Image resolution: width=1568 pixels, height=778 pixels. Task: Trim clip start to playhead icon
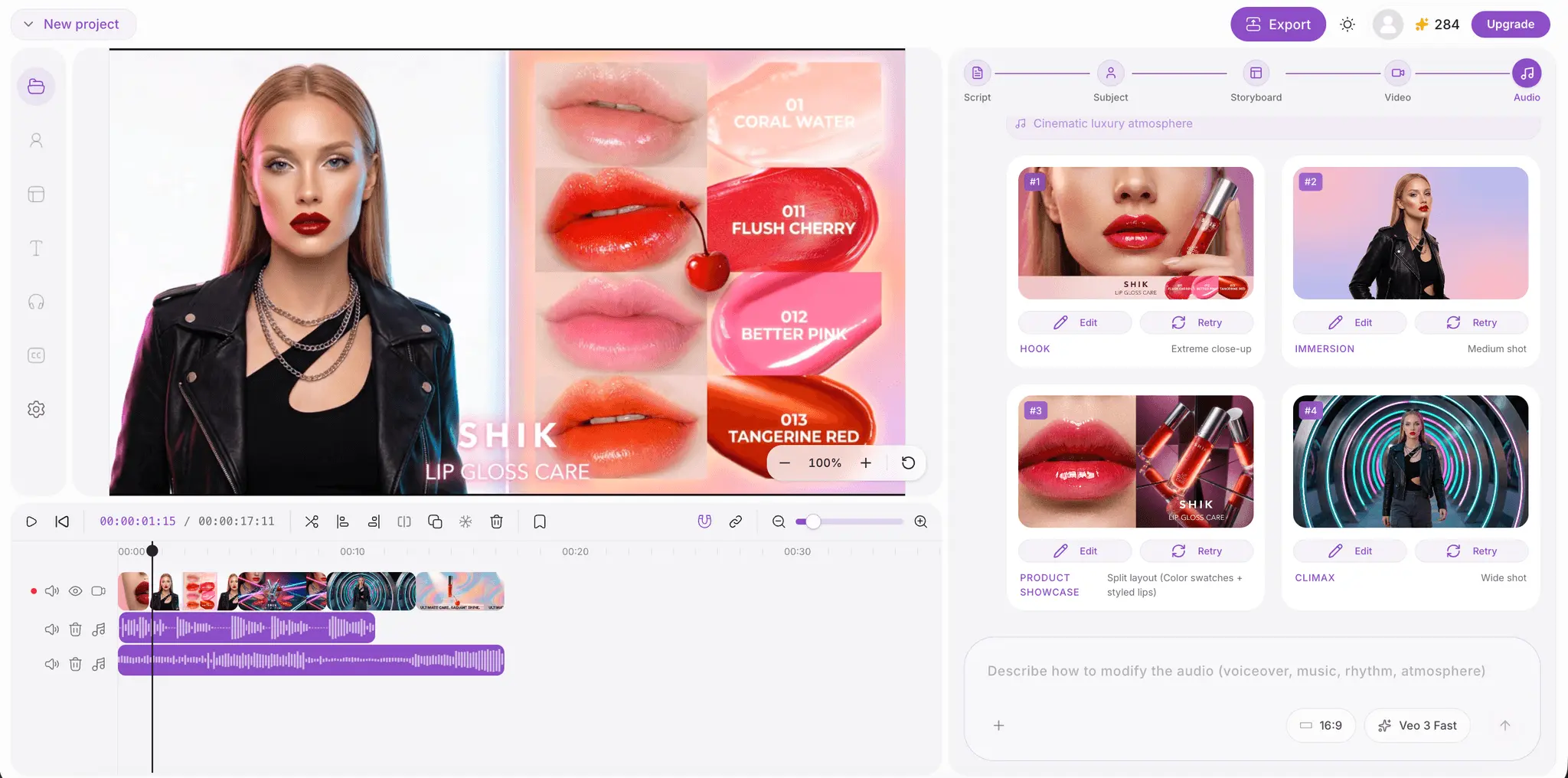pos(343,521)
